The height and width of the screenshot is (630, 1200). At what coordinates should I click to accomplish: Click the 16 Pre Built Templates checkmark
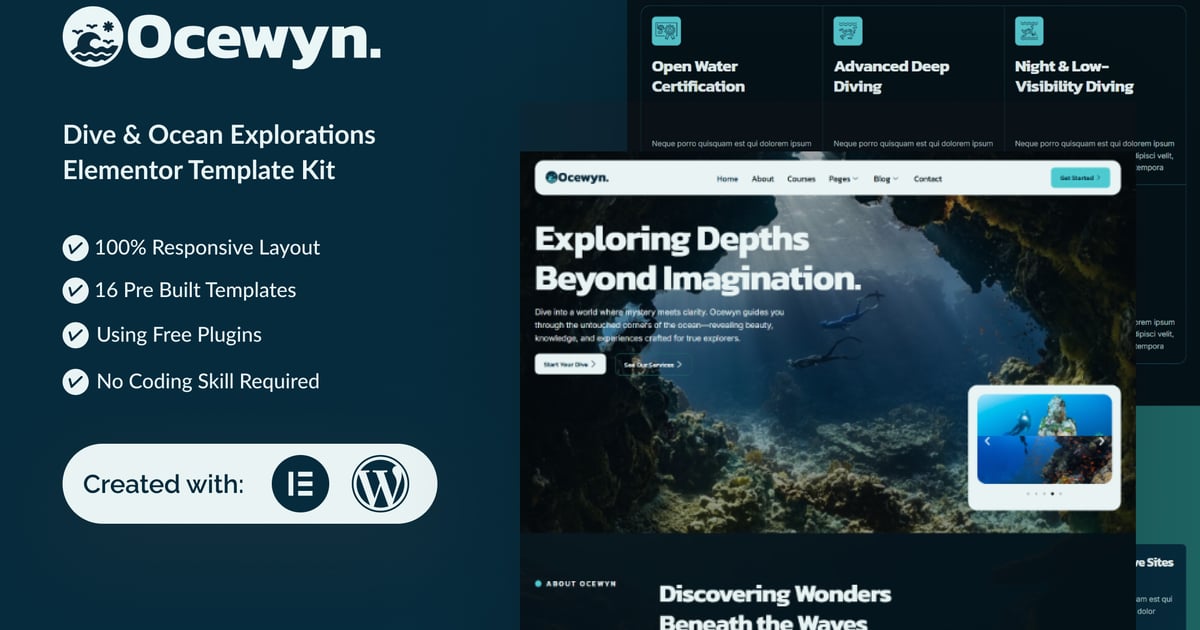(75, 291)
